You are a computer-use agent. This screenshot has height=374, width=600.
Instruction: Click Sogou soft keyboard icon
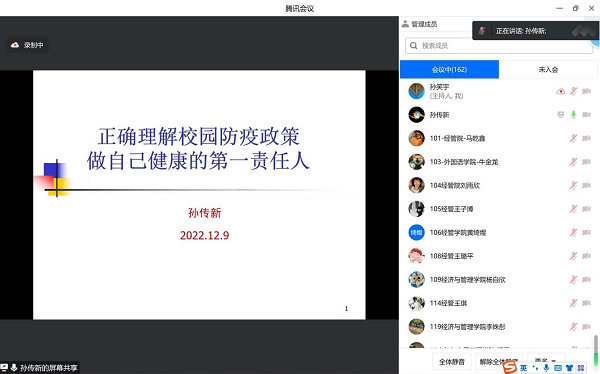[x=558, y=368]
